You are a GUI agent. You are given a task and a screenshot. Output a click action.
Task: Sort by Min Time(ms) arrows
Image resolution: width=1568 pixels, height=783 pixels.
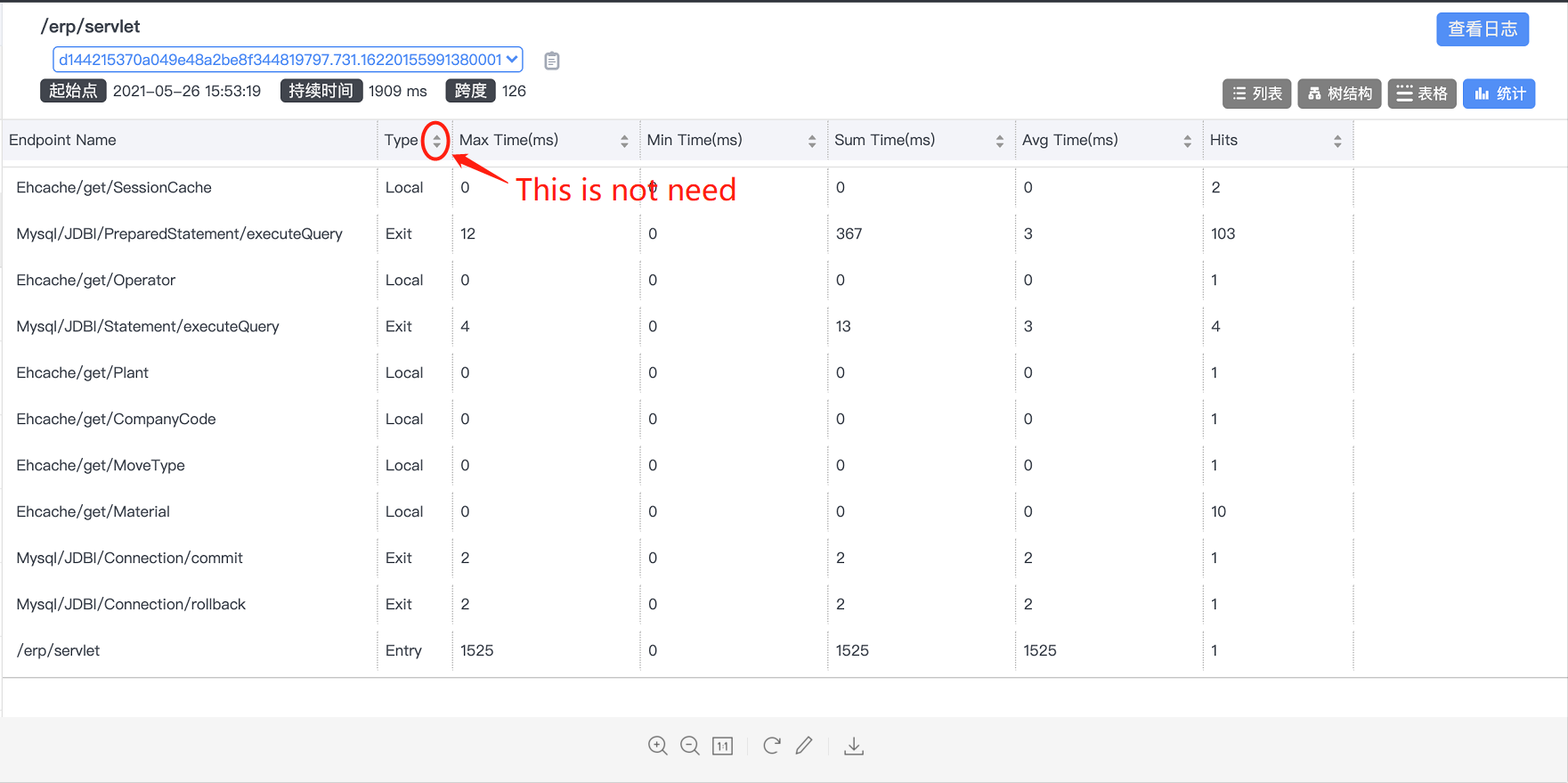click(x=812, y=141)
